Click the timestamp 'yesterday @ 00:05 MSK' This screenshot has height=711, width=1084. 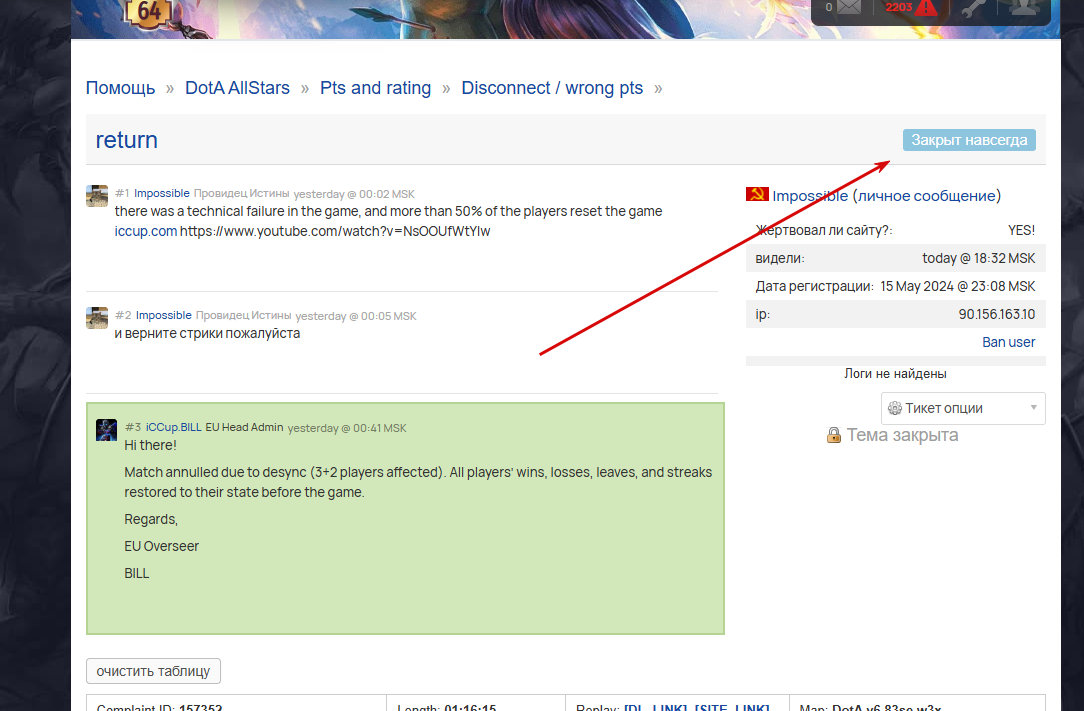[356, 316]
